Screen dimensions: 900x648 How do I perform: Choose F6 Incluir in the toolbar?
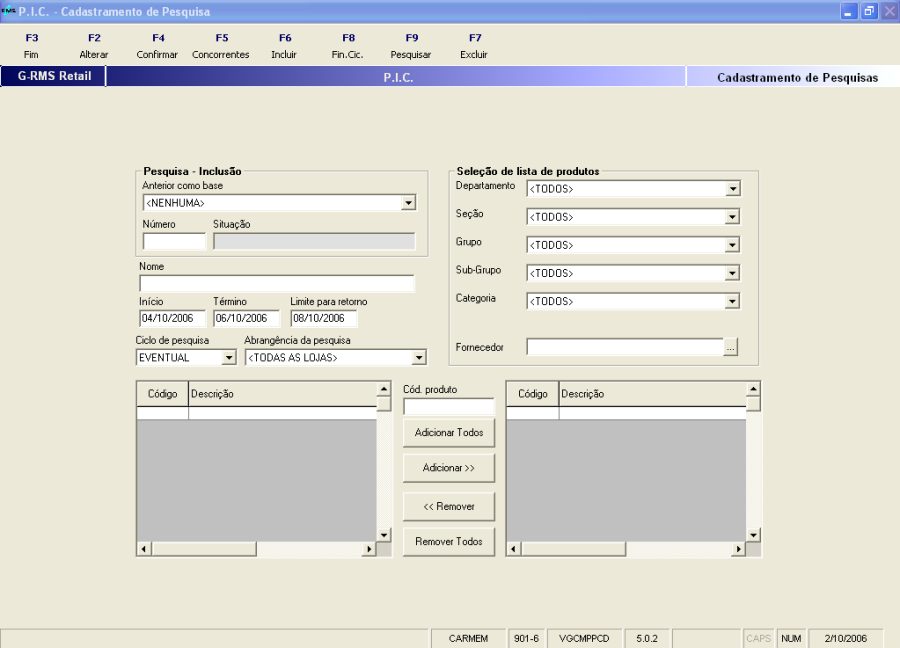pyautogui.click(x=284, y=46)
